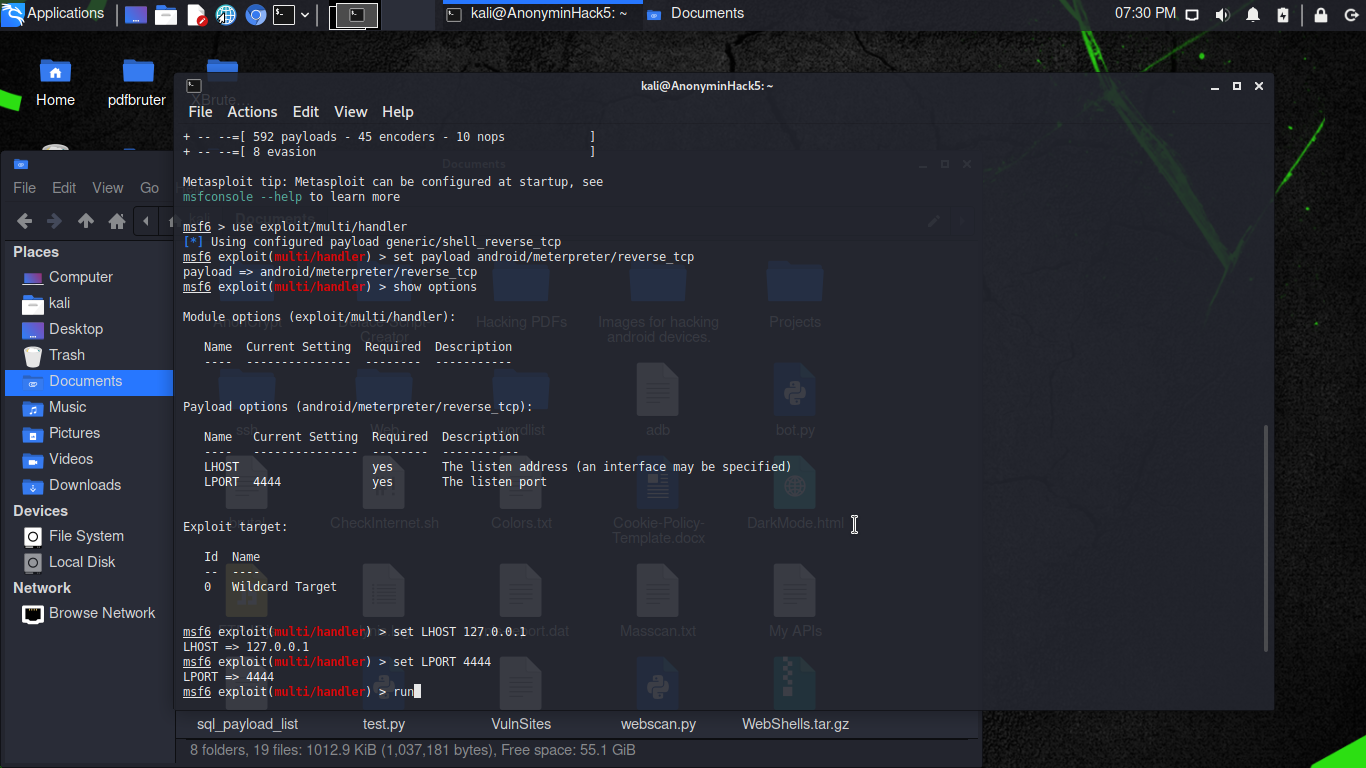
Task: Click the file manager status bar text
Action: (413, 750)
